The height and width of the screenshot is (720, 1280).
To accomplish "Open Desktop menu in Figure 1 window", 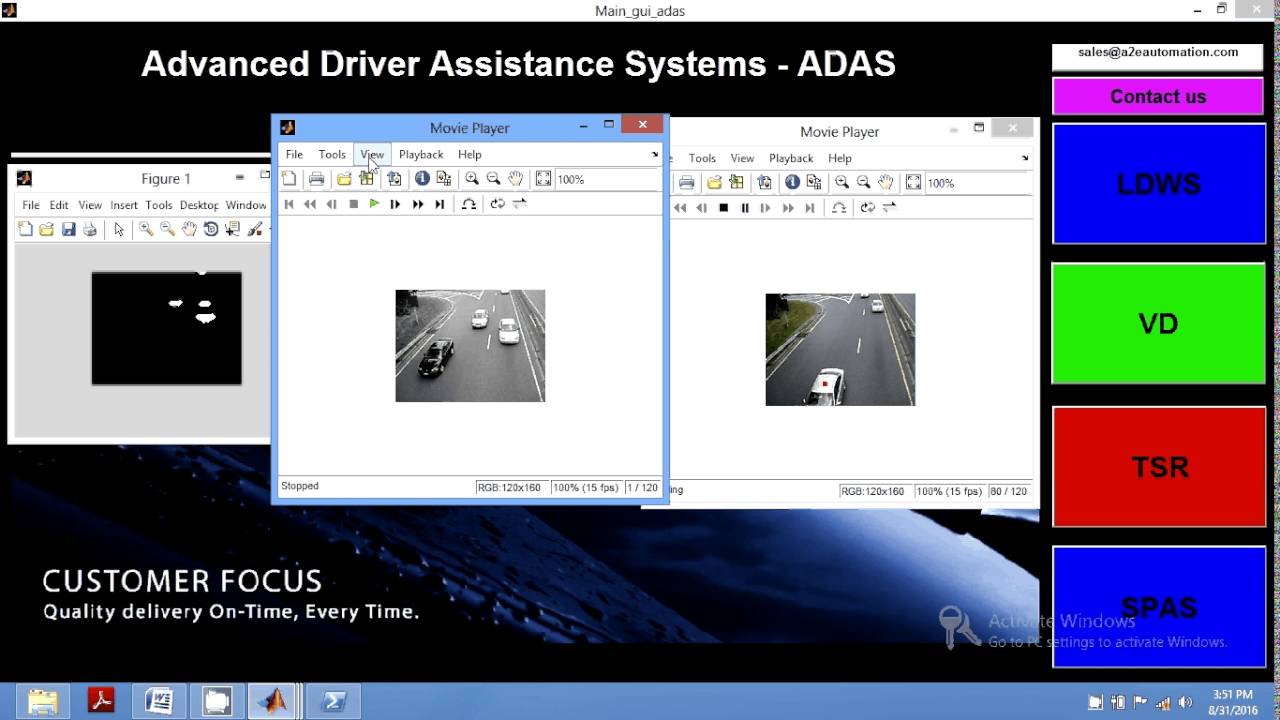I will (199, 205).
